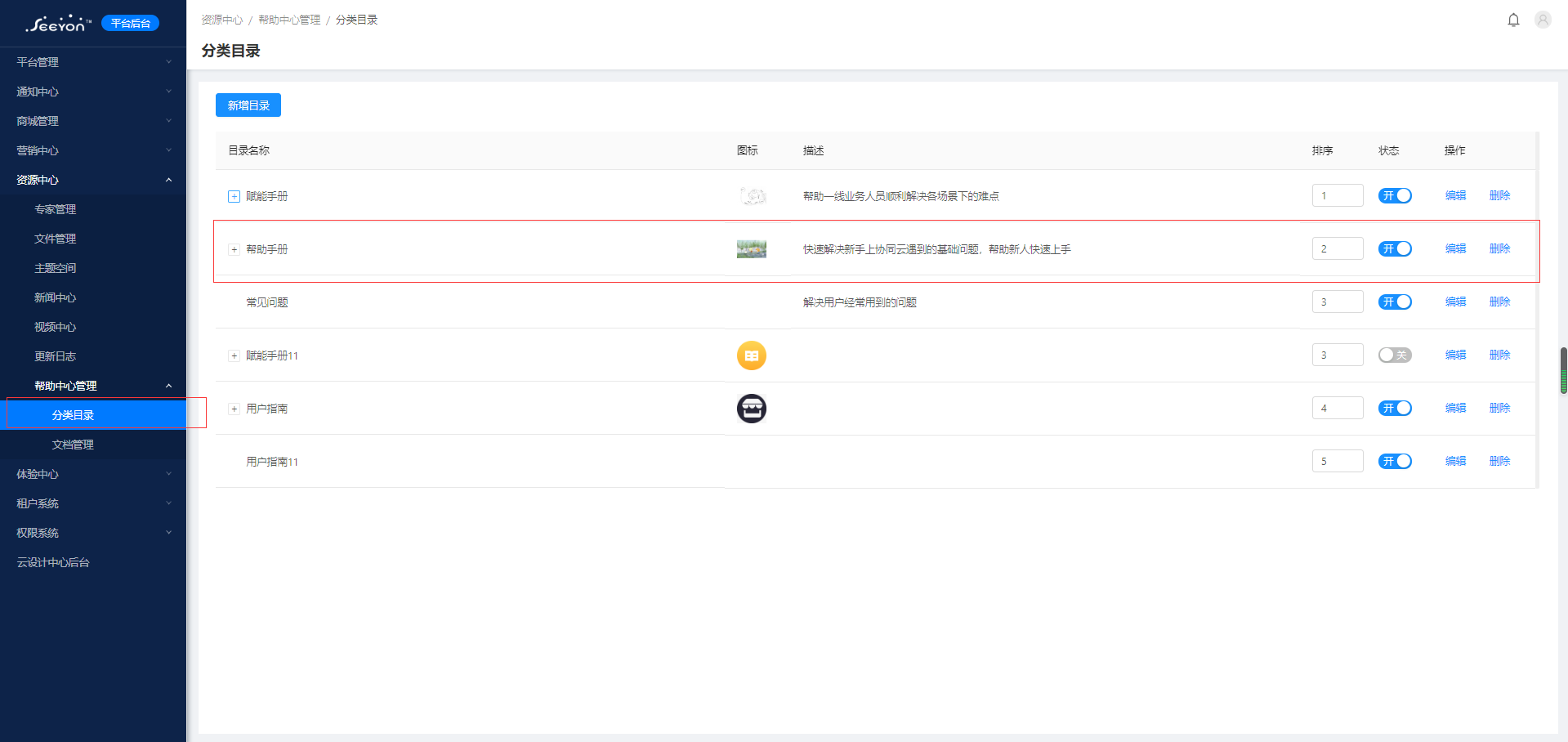Click the sort field of 常见问题 row
Image resolution: width=1568 pixels, height=742 pixels.
pyautogui.click(x=1338, y=302)
